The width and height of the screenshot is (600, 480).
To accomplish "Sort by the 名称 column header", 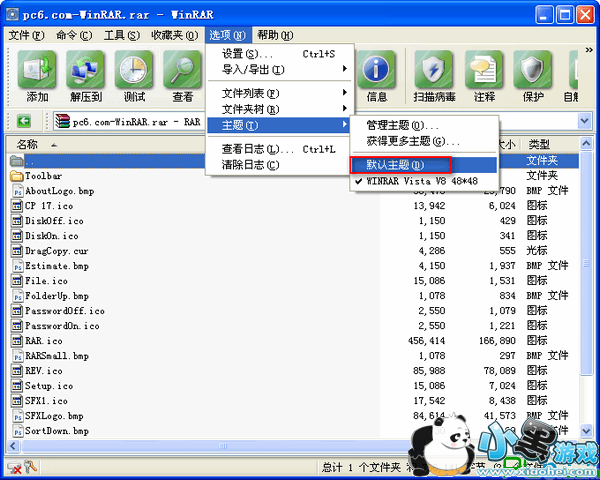I will (x=28, y=145).
